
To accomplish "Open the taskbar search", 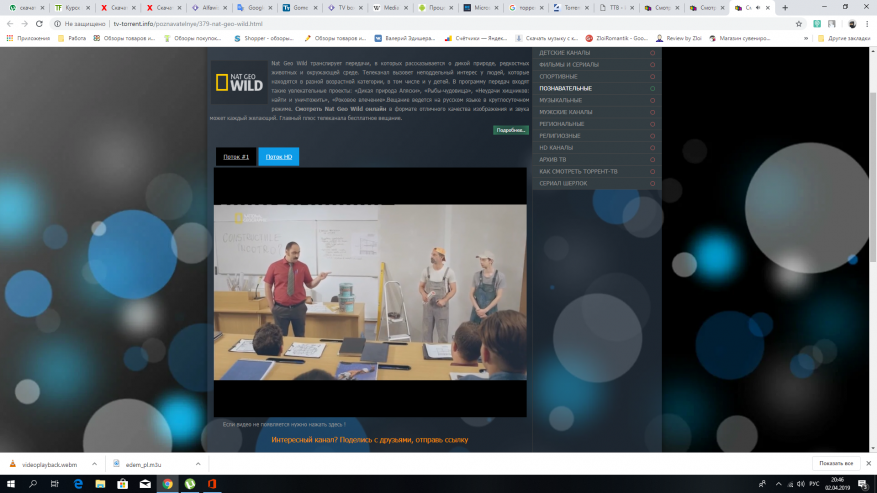I will point(33,484).
